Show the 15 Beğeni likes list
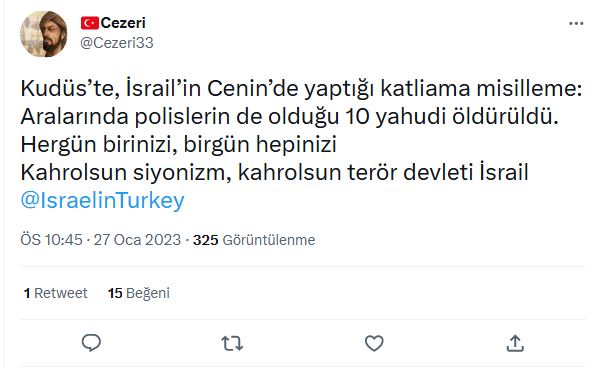Screen dimensions: 601x368 point(139,293)
